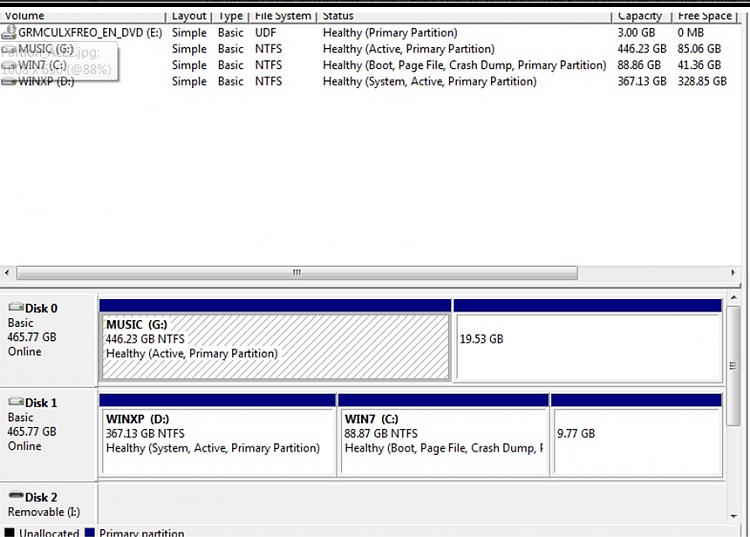Image resolution: width=750 pixels, height=537 pixels.
Task: Click the disk pane scroll up arrow
Action: (x=733, y=298)
